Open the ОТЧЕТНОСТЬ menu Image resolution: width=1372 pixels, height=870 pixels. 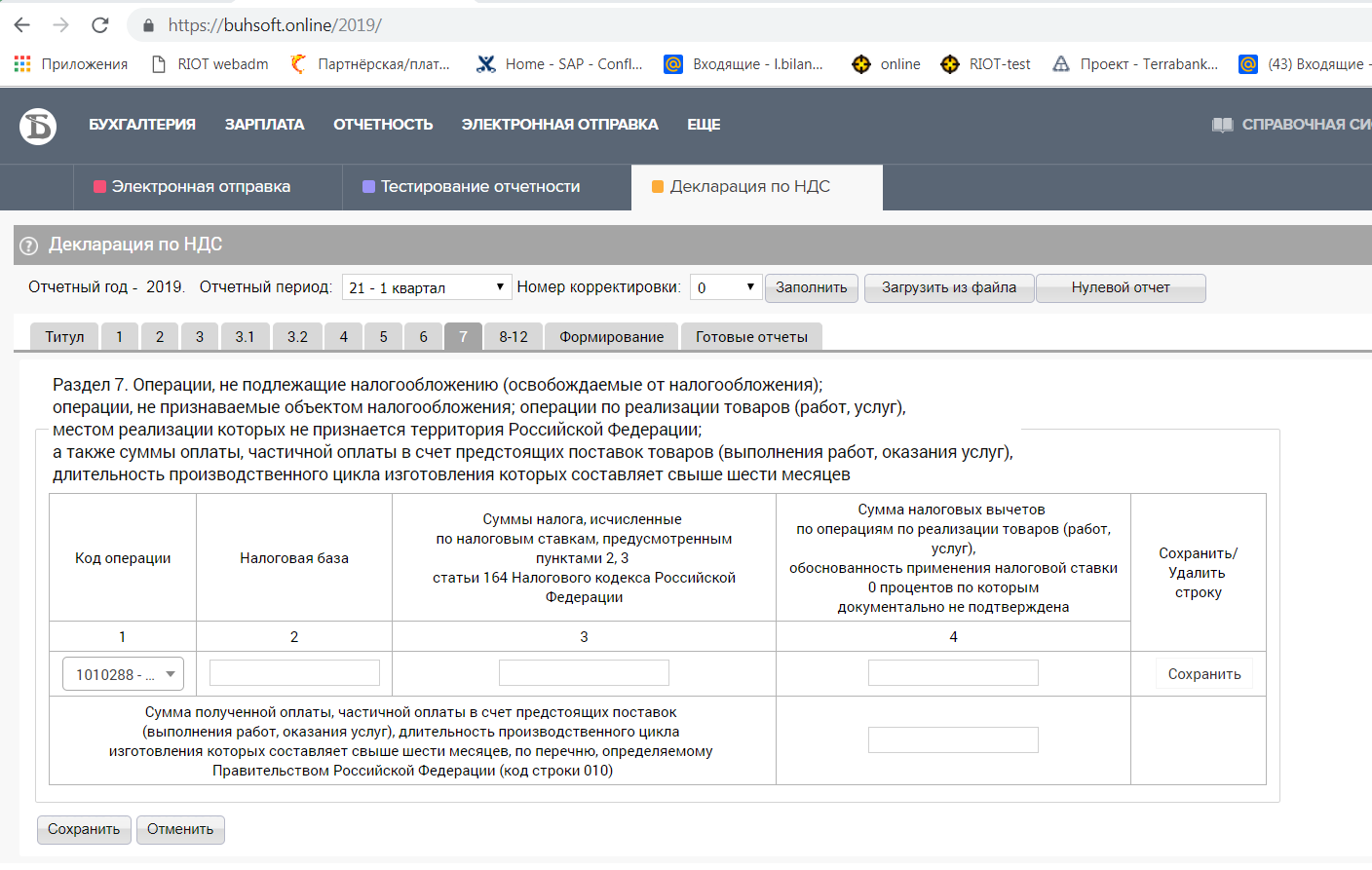click(x=383, y=125)
